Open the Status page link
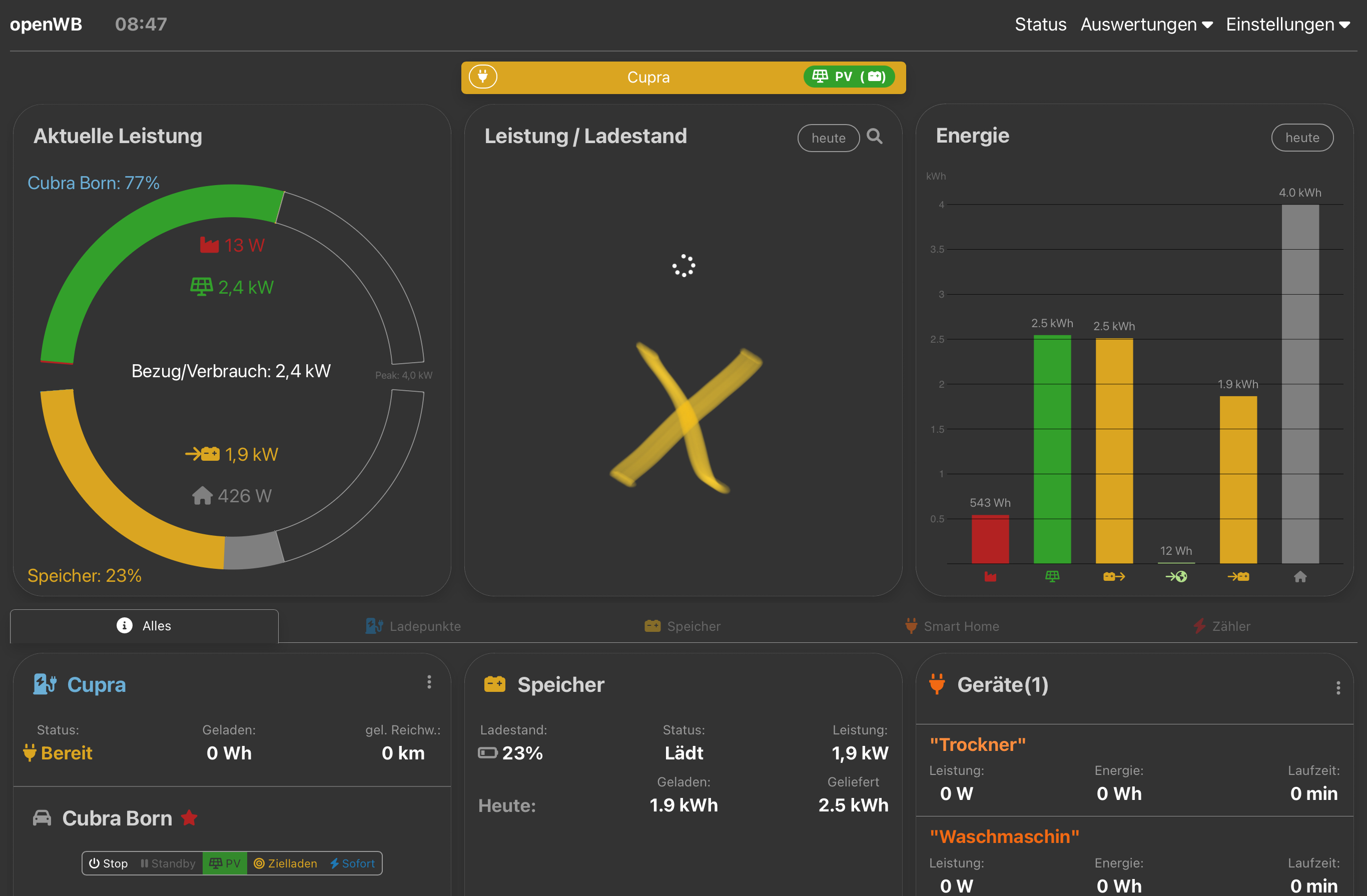1367x896 pixels. tap(1040, 24)
